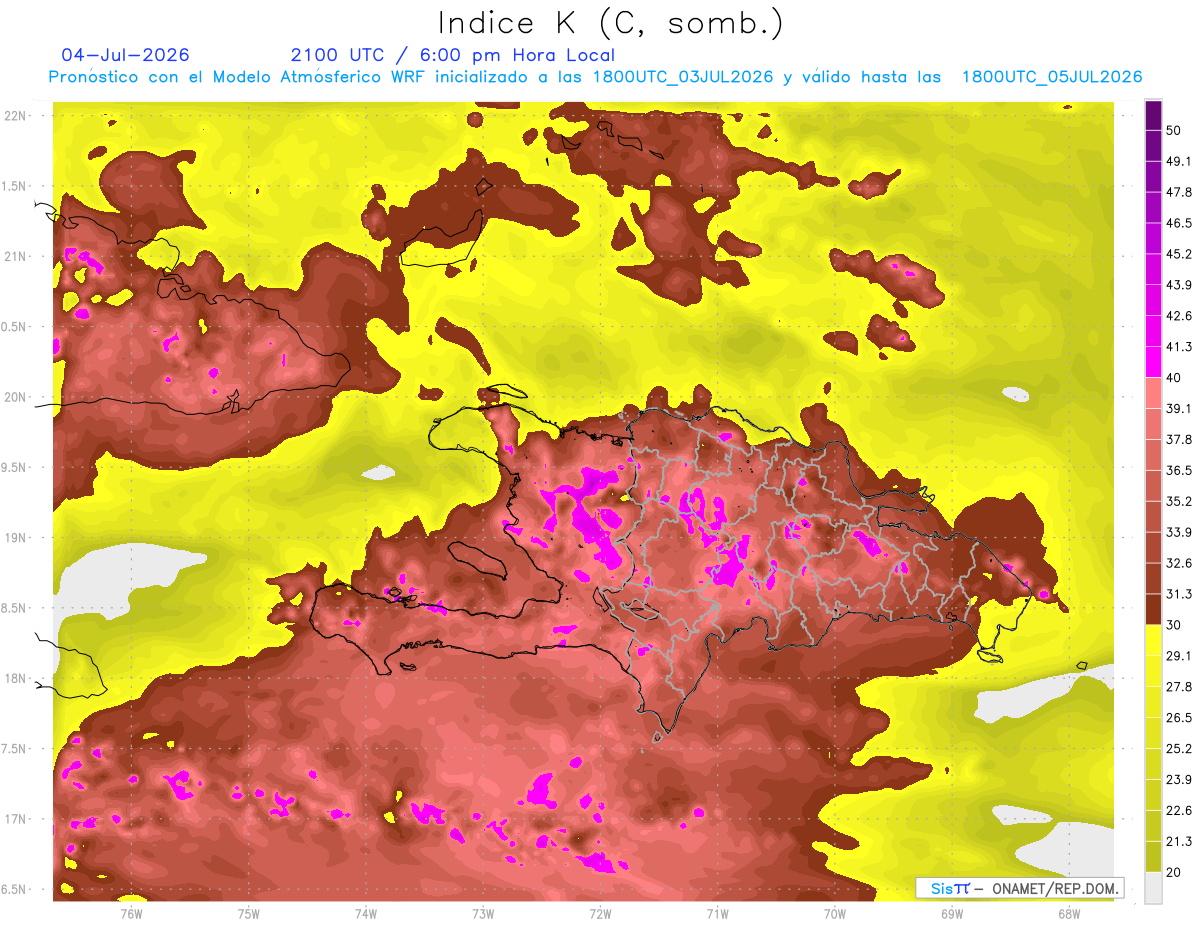The width and height of the screenshot is (1200, 927).
Task: Click the longitude label "76W"
Action: [131, 913]
